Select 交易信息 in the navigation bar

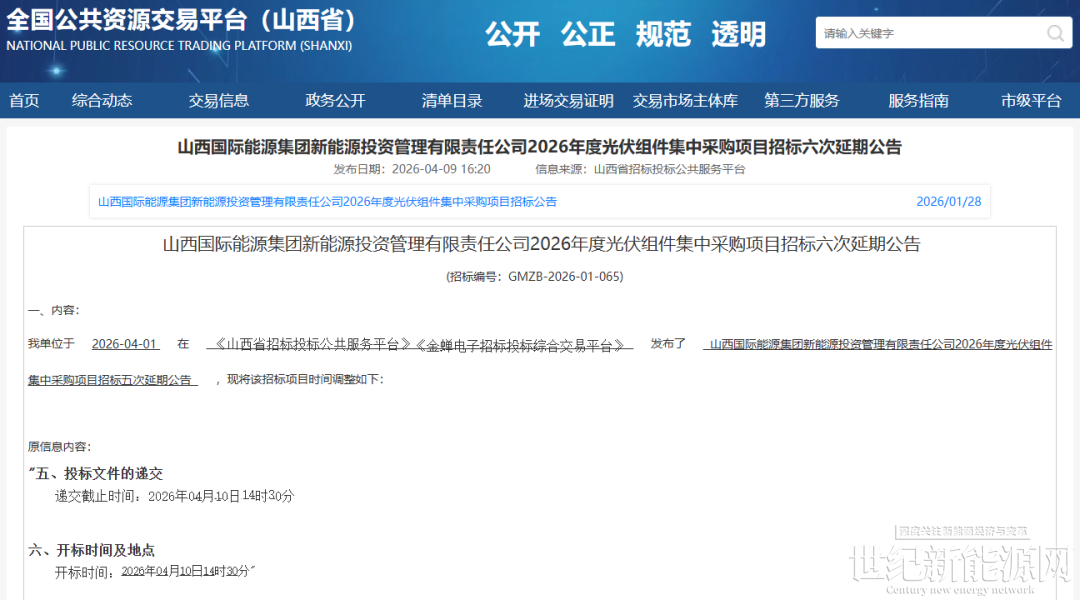(219, 100)
